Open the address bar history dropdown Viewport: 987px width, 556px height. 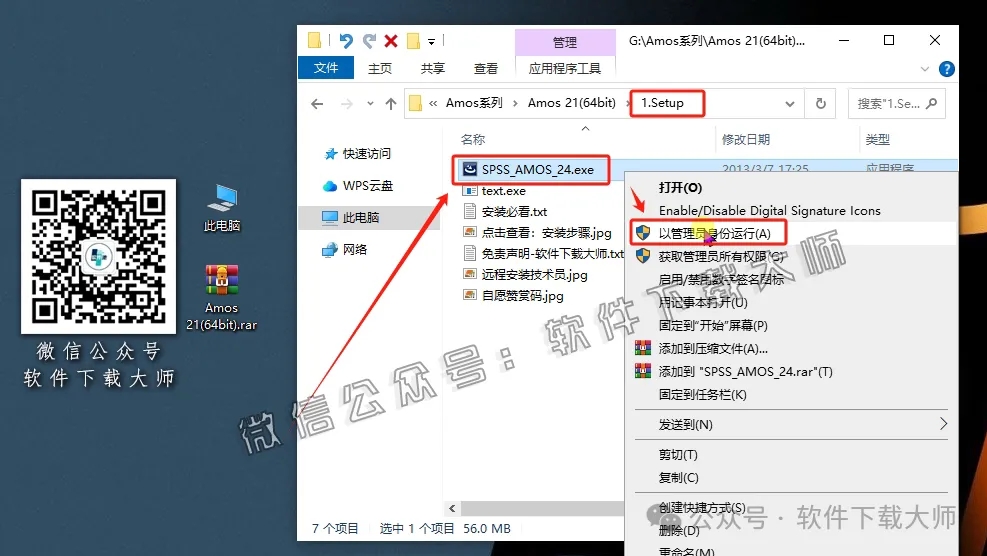click(789, 104)
